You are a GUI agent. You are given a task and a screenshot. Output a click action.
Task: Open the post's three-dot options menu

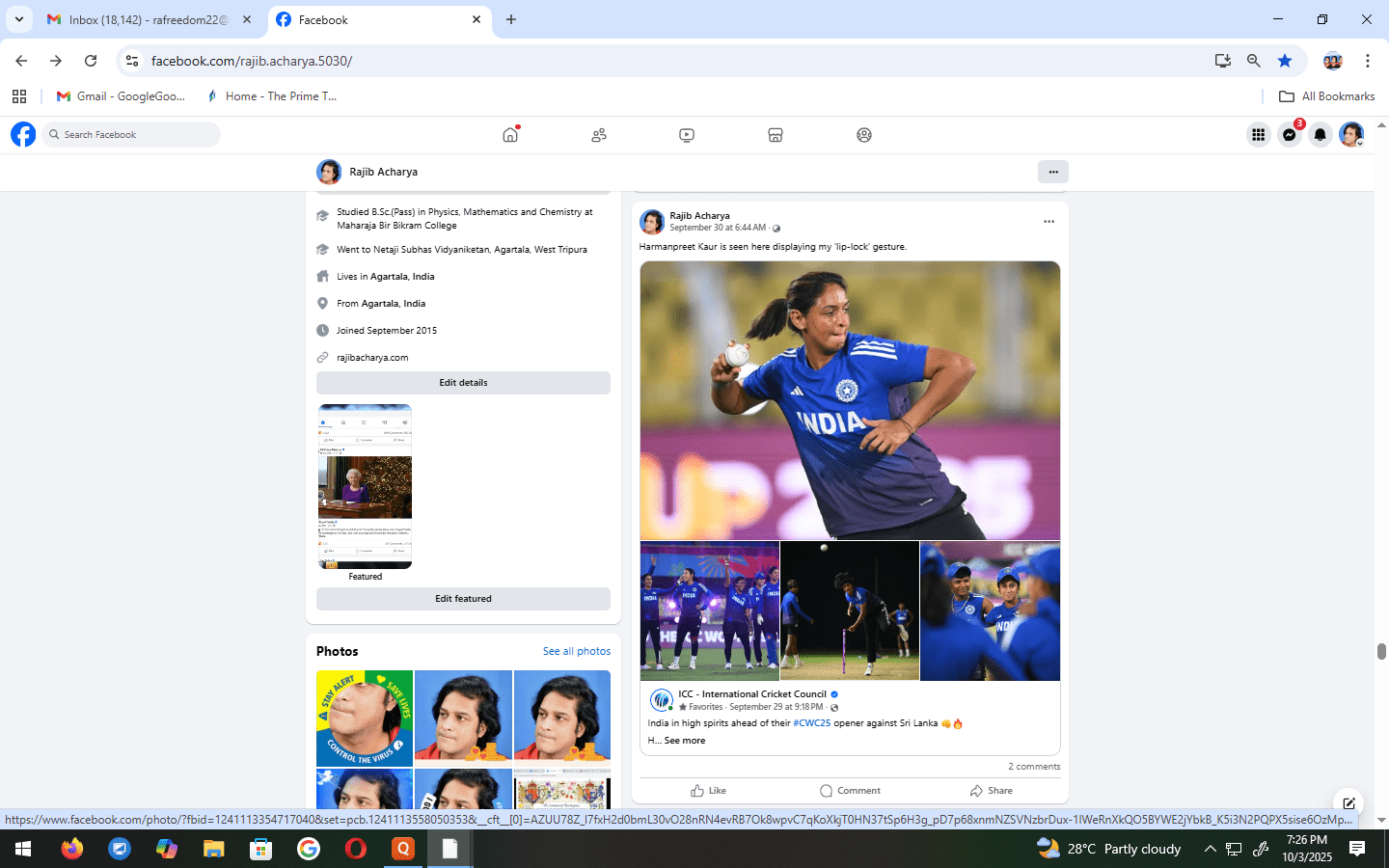coord(1049,222)
